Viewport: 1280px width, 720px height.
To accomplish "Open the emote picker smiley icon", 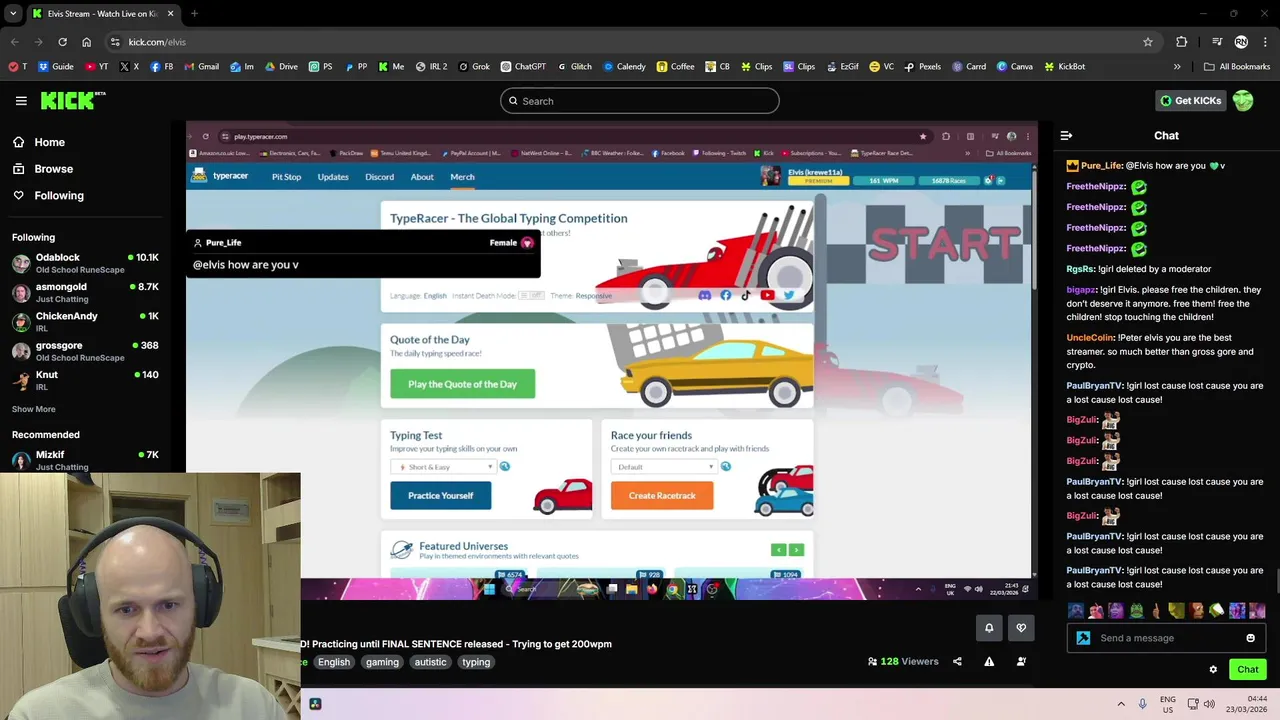I will tap(1250, 638).
